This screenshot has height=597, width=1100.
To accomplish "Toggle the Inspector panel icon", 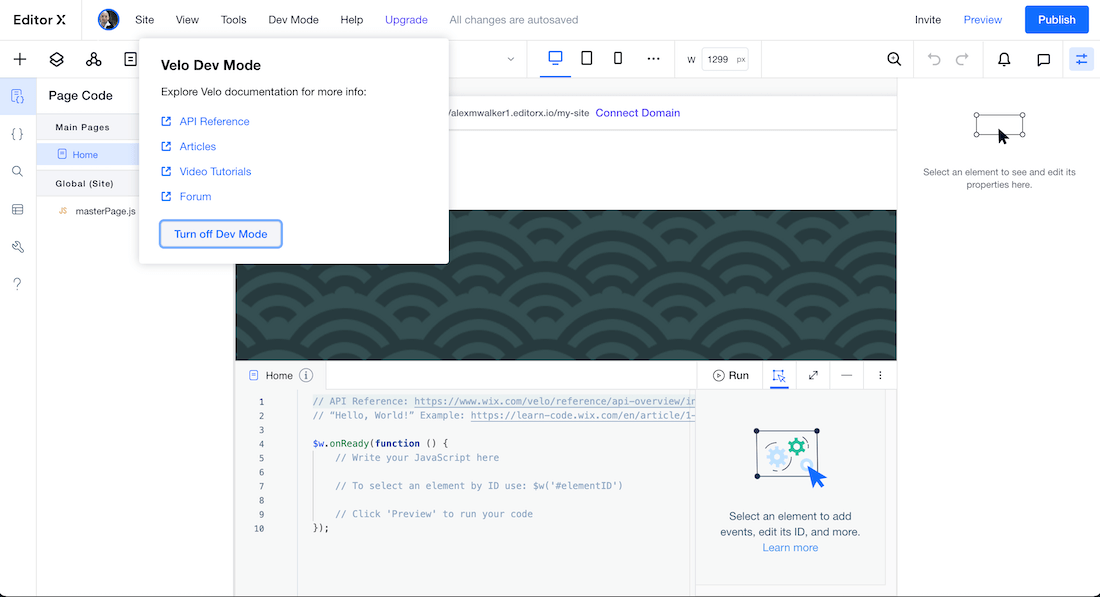I will pyautogui.click(x=1081, y=59).
